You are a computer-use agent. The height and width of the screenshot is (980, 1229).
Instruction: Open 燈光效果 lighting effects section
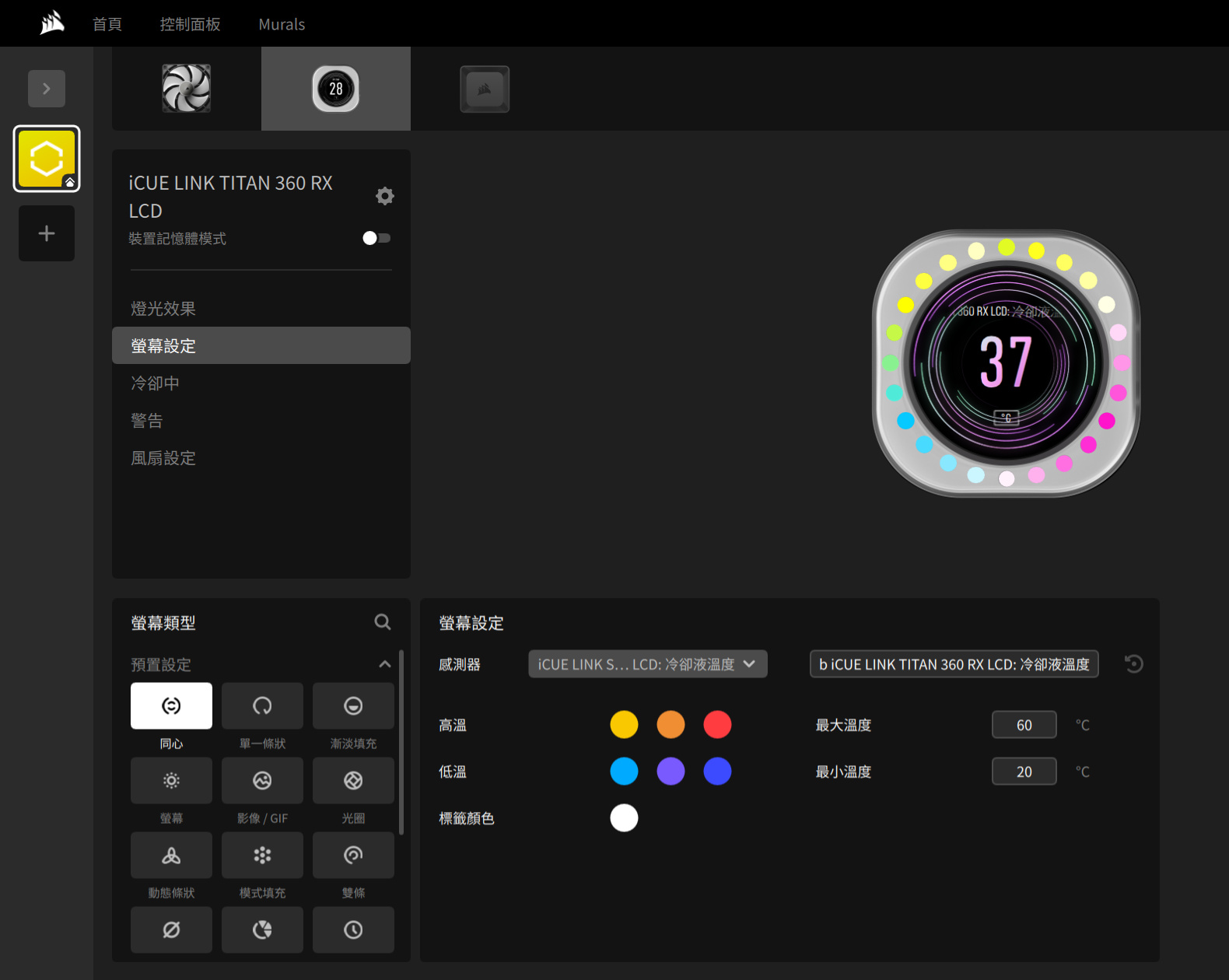point(163,309)
